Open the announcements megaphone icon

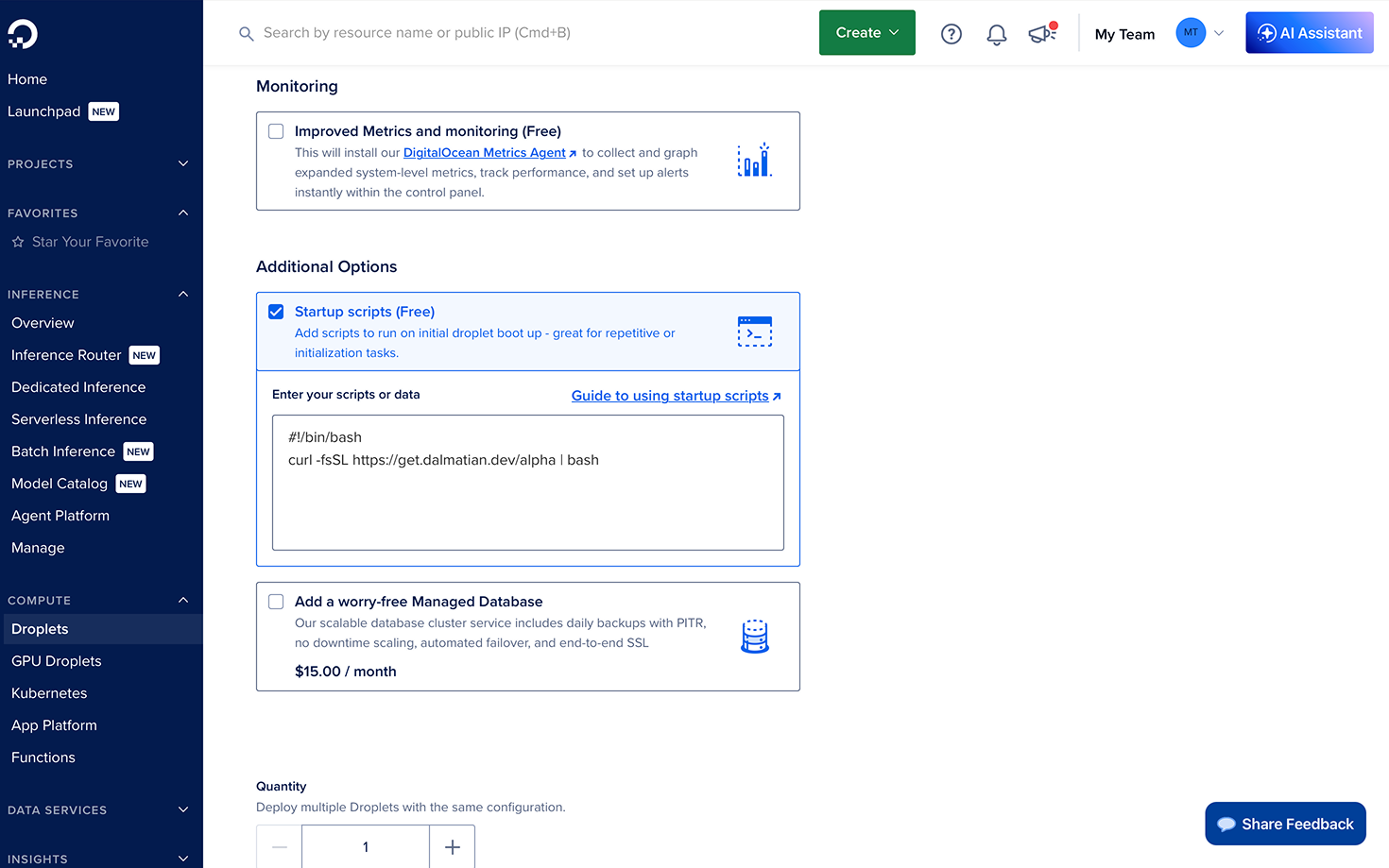coord(1042,34)
